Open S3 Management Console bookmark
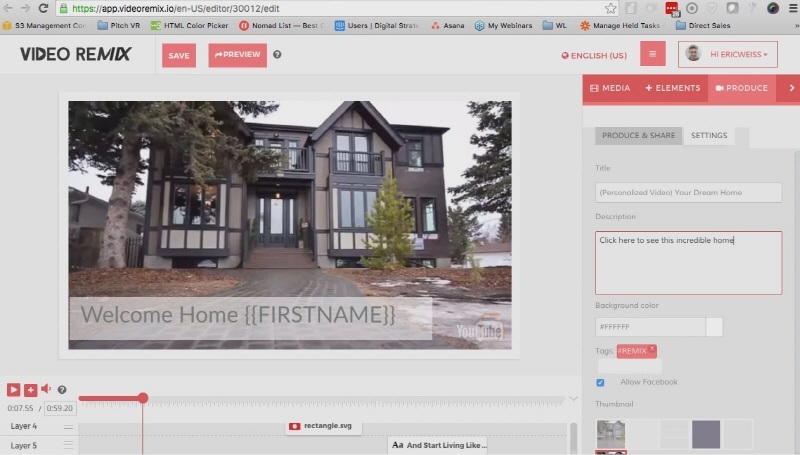Image resolution: width=800 pixels, height=455 pixels. click(44, 26)
